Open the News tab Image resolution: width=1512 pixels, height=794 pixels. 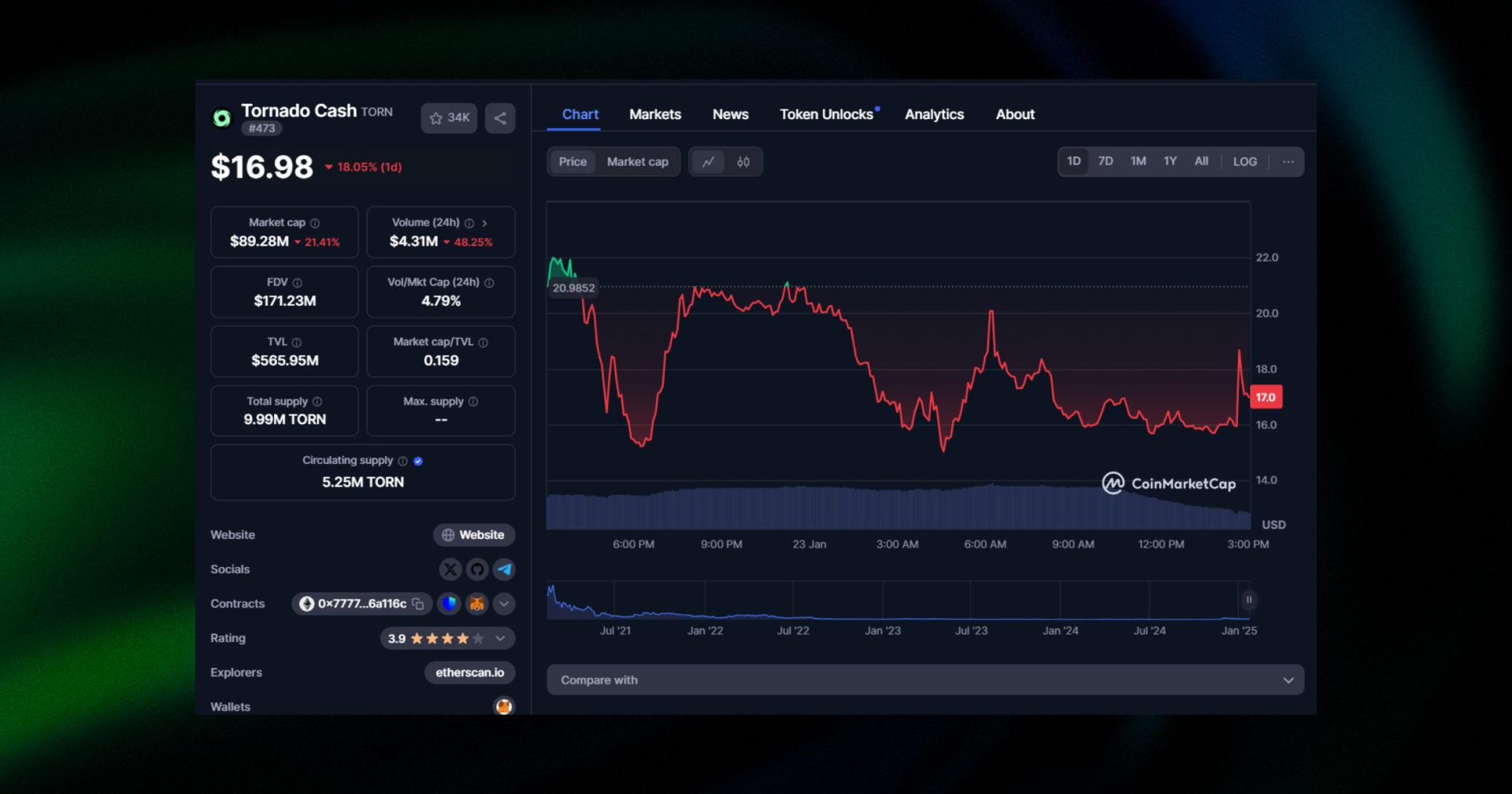tap(731, 114)
